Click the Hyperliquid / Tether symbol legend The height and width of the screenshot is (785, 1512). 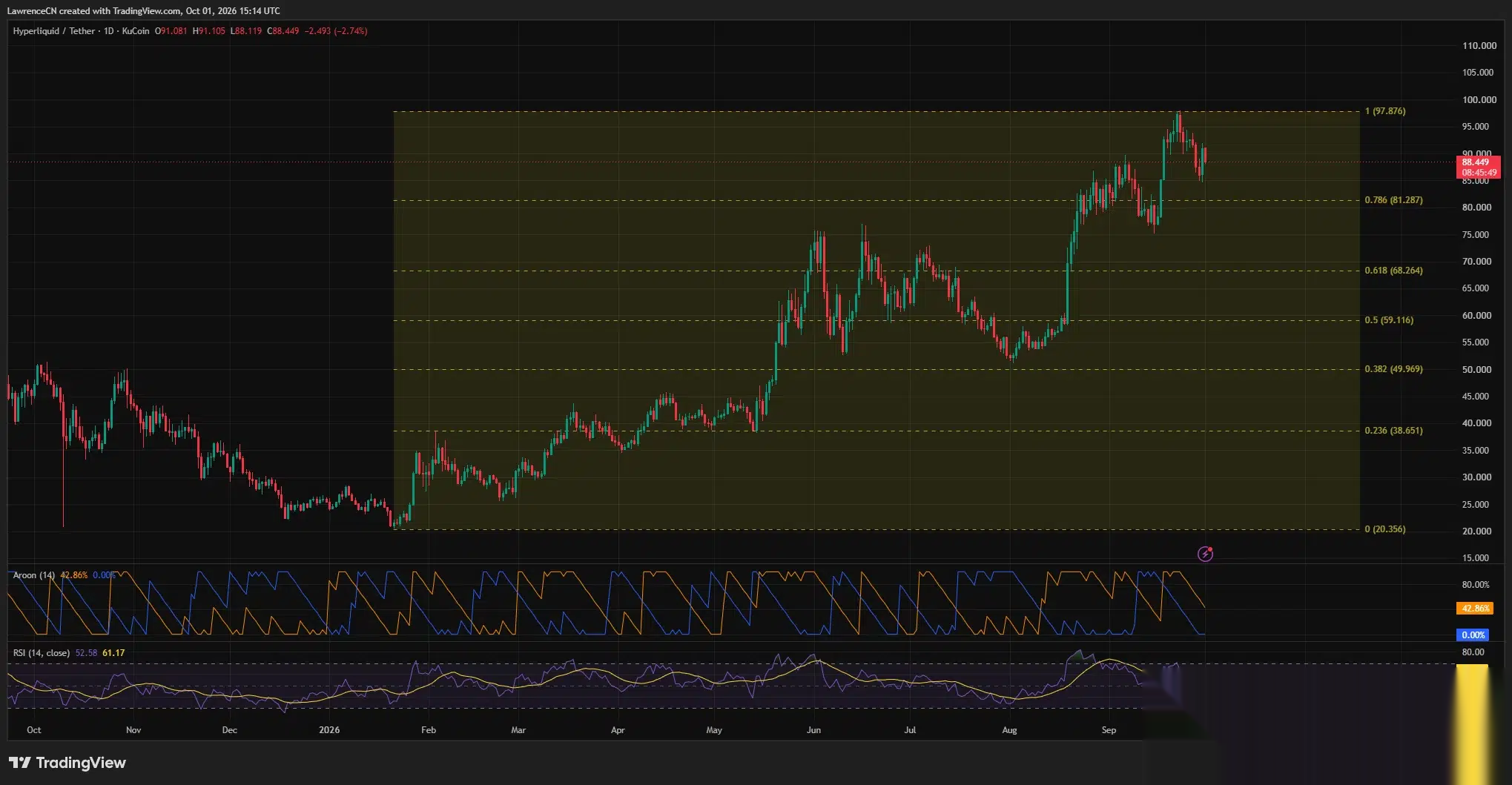(81, 31)
